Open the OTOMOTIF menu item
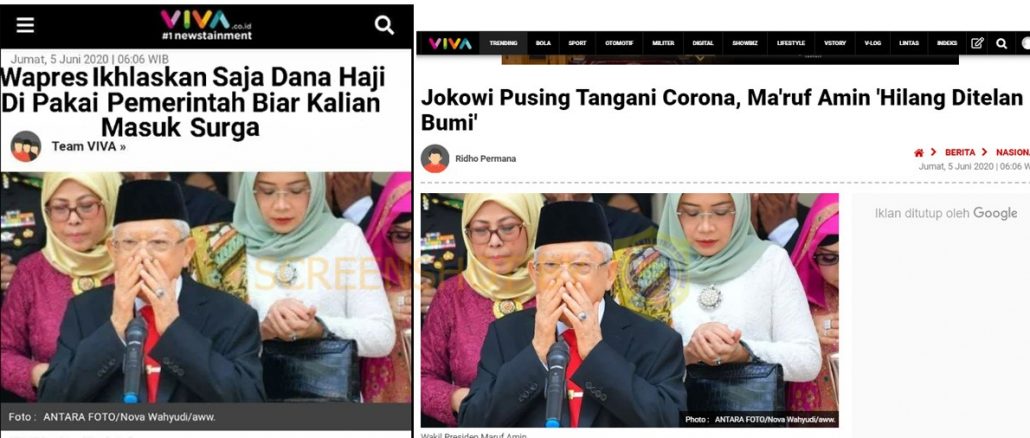 (x=619, y=43)
